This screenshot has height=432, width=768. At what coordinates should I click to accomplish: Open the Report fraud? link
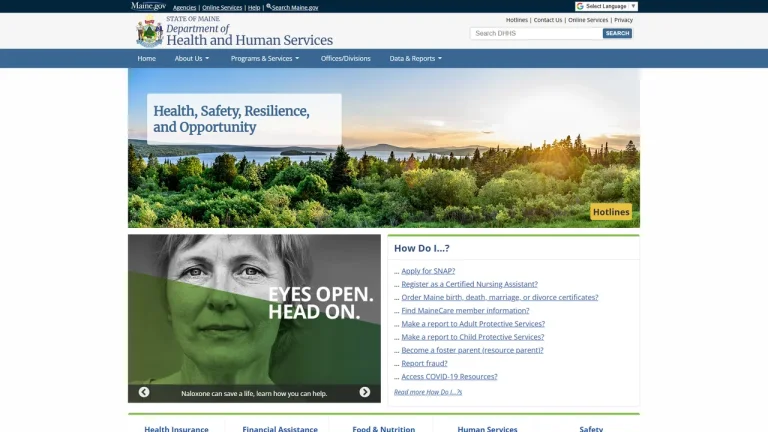click(x=424, y=363)
